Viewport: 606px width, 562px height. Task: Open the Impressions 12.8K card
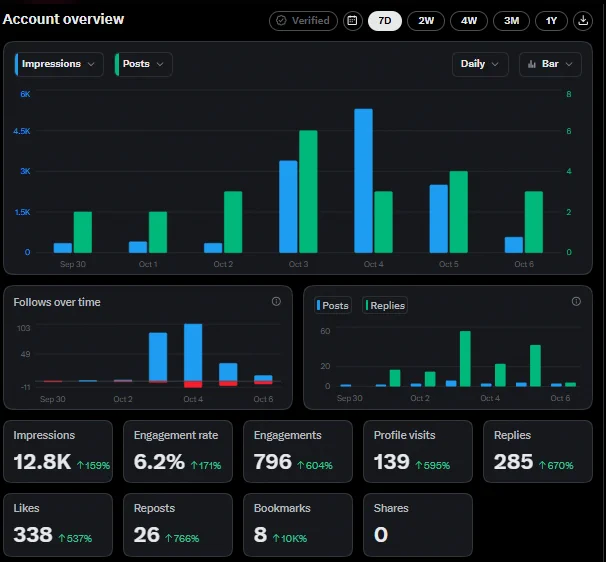point(58,451)
